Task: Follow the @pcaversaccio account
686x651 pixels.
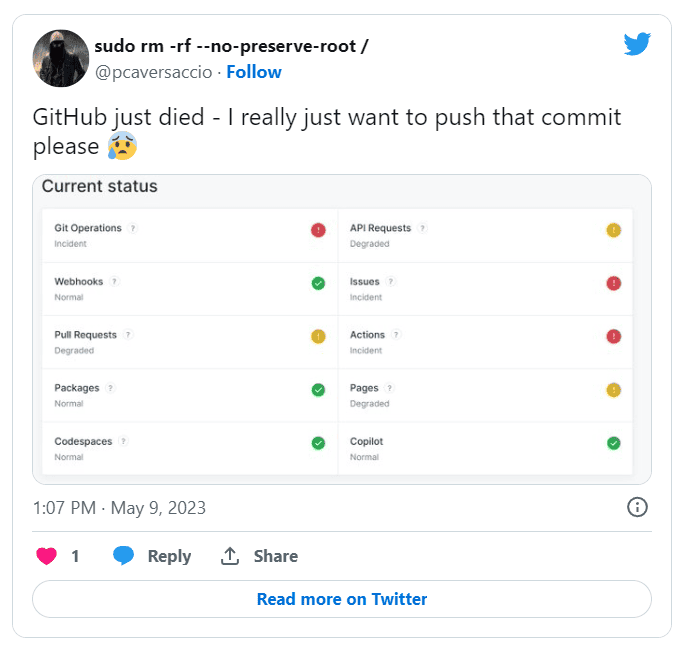Action: [254, 72]
